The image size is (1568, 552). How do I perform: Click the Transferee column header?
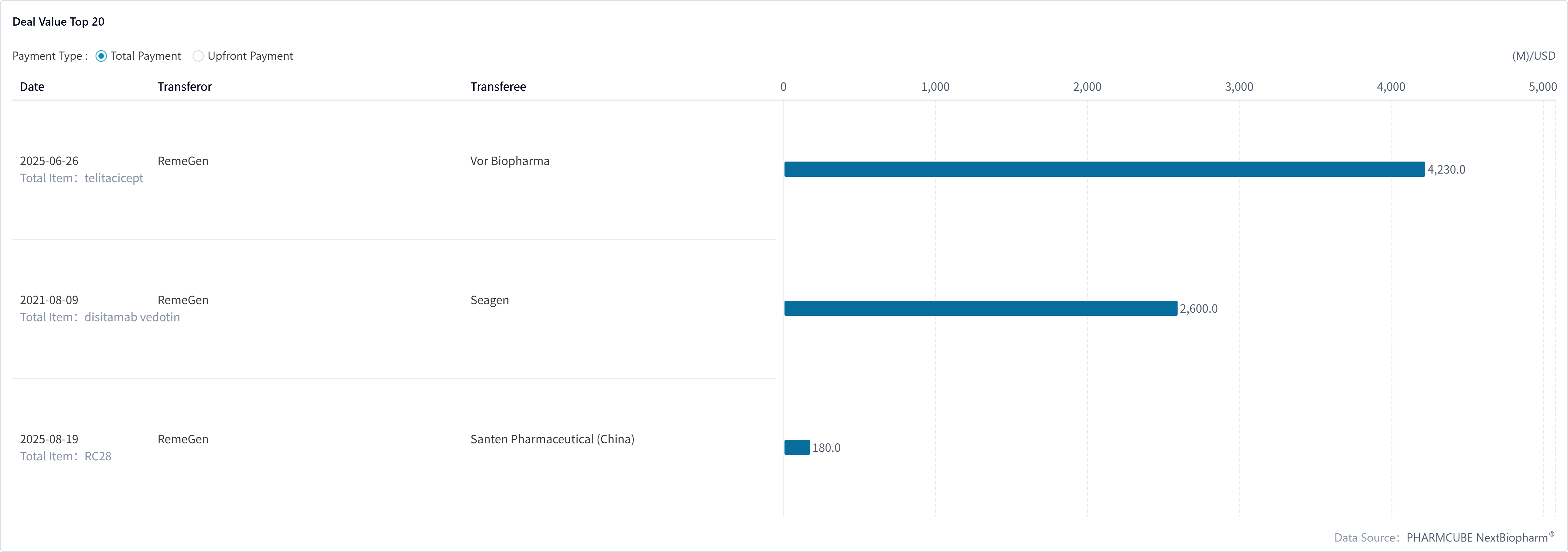point(498,87)
